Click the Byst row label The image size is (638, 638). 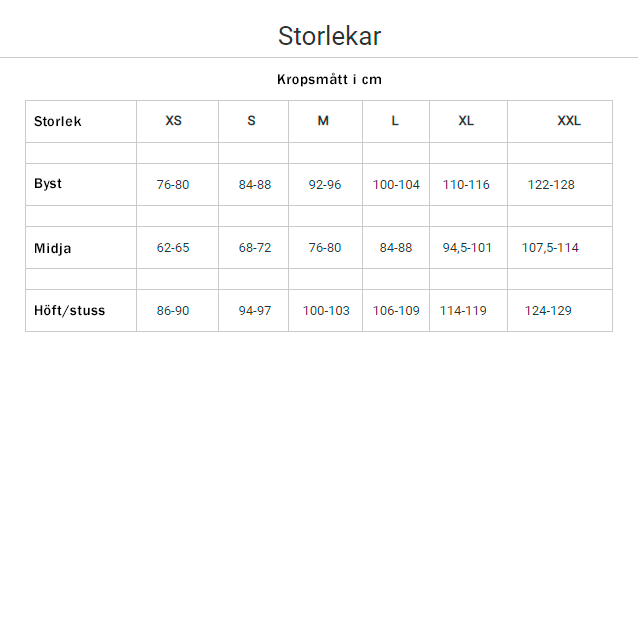click(48, 184)
